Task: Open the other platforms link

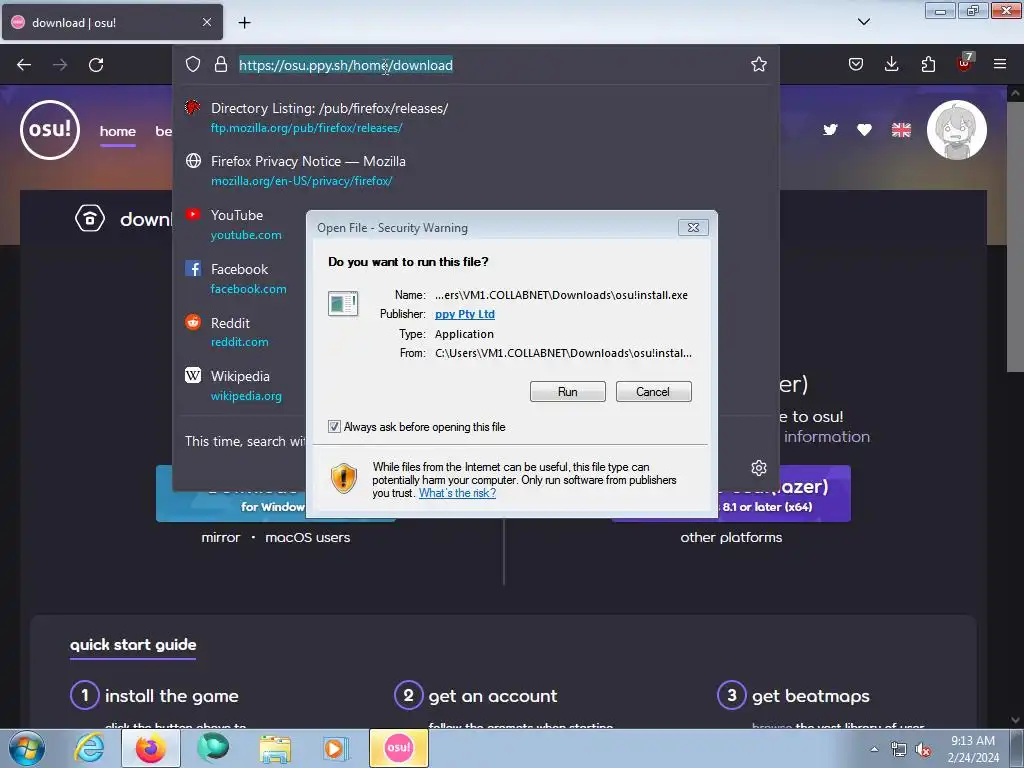Action: click(x=731, y=537)
